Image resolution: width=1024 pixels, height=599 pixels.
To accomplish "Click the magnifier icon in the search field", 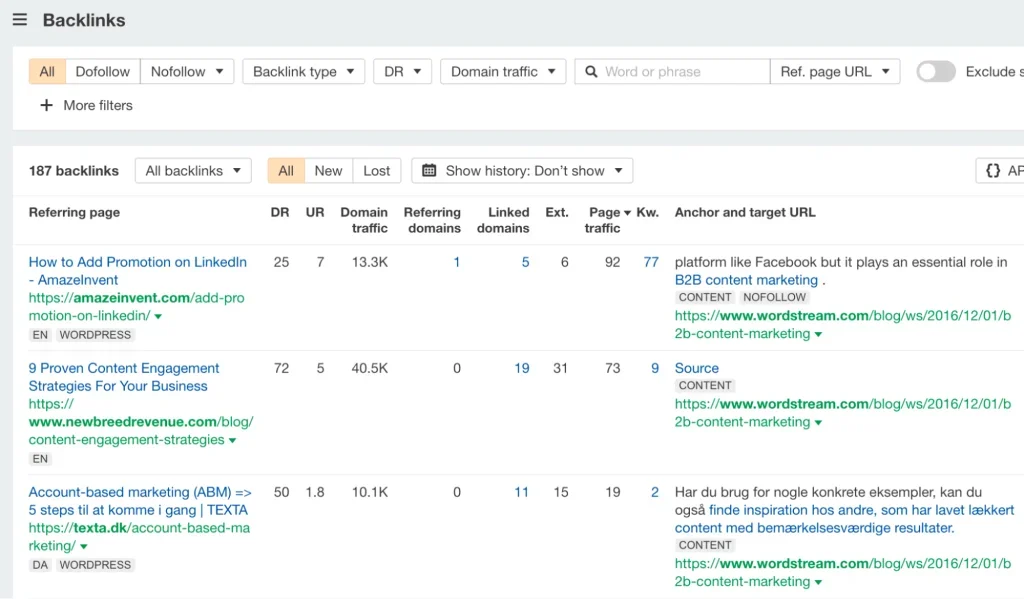I will tap(592, 71).
